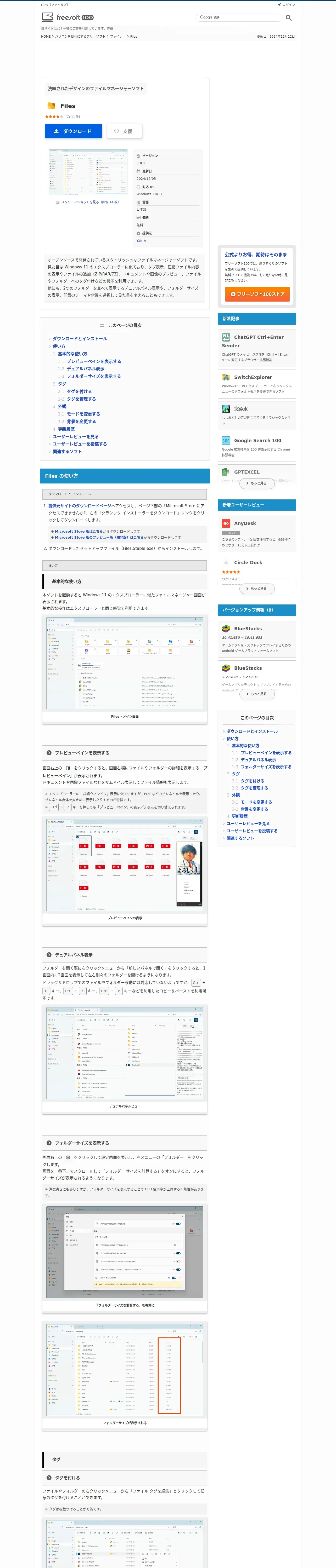This screenshot has height=1568, width=336.
Task: Jump to 使い方 in main contents list
Action: pos(59,346)
